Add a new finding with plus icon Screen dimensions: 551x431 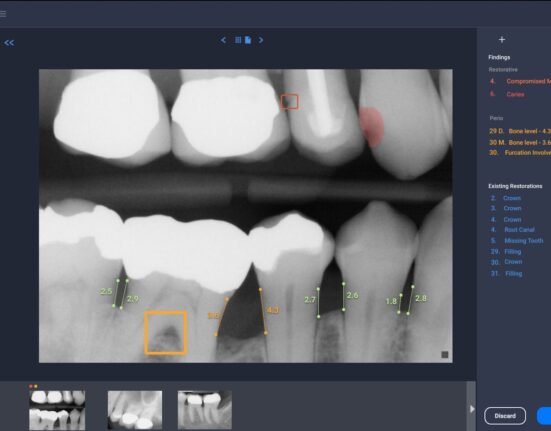[x=502, y=40]
